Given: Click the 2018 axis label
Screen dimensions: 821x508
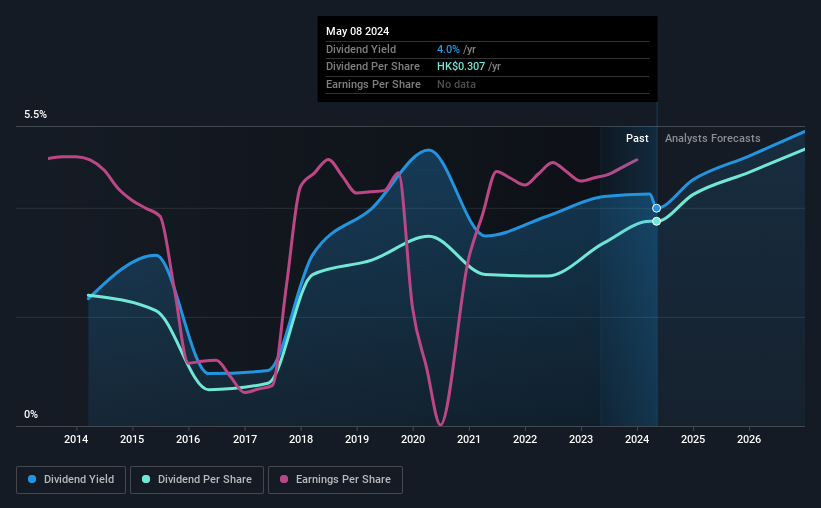Looking at the screenshot, I should [301, 439].
